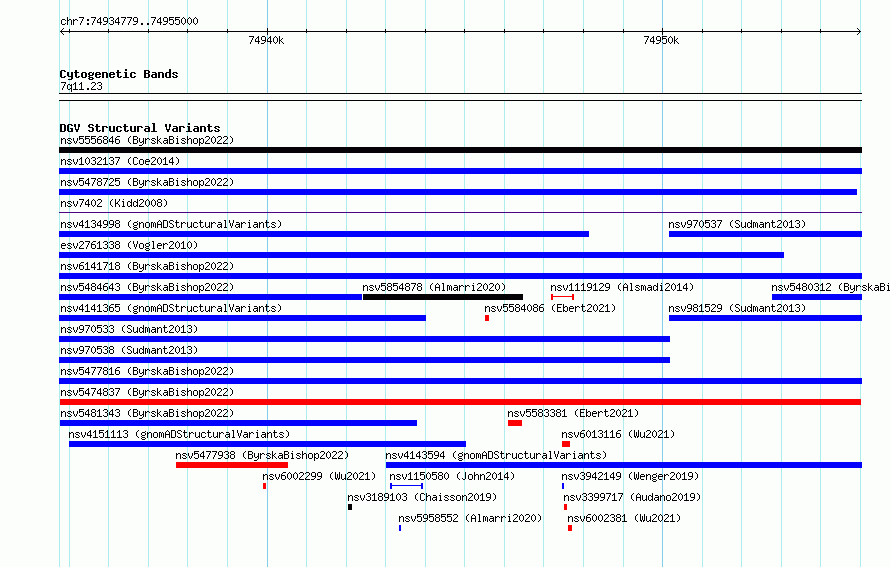The height and width of the screenshot is (567, 890).
Task: Click the black marker under nsv3189103
Action: tap(350, 507)
